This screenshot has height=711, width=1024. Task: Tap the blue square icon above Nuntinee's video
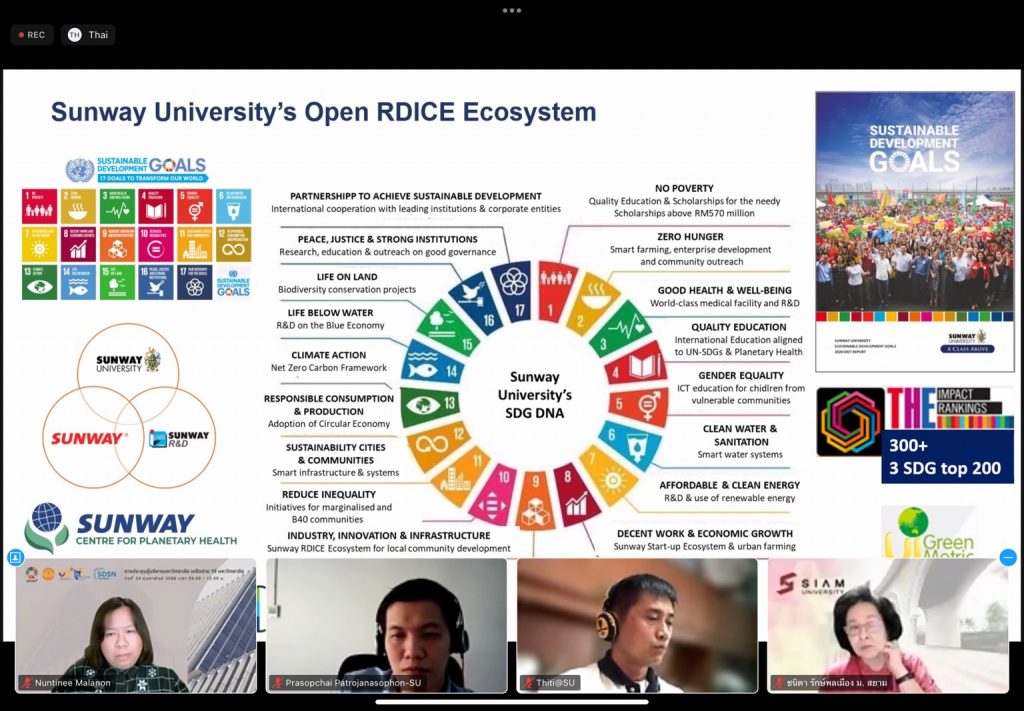[x=16, y=558]
